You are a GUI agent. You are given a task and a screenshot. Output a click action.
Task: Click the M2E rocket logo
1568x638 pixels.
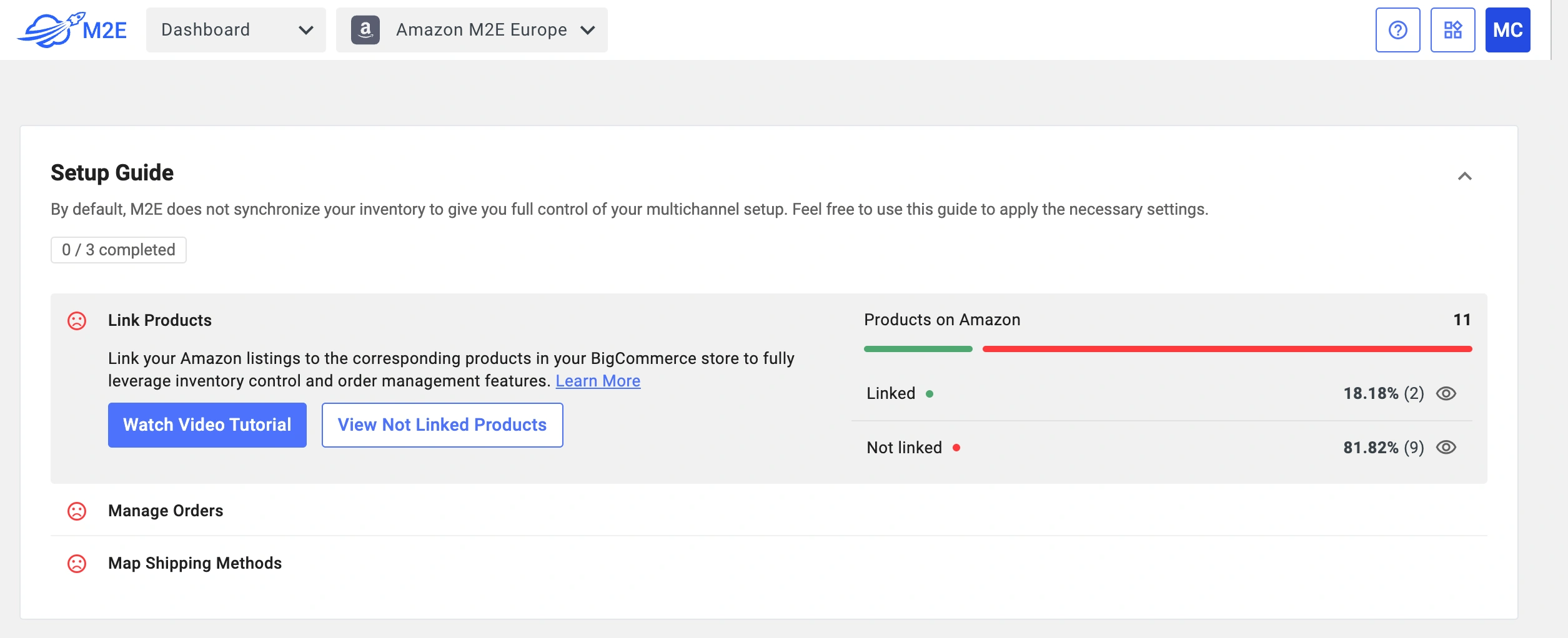[72, 30]
